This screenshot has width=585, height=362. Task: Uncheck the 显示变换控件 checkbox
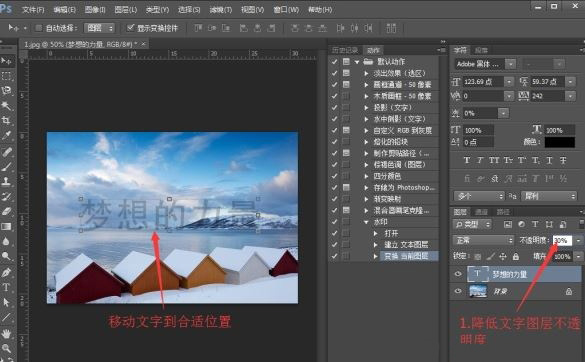coord(130,28)
